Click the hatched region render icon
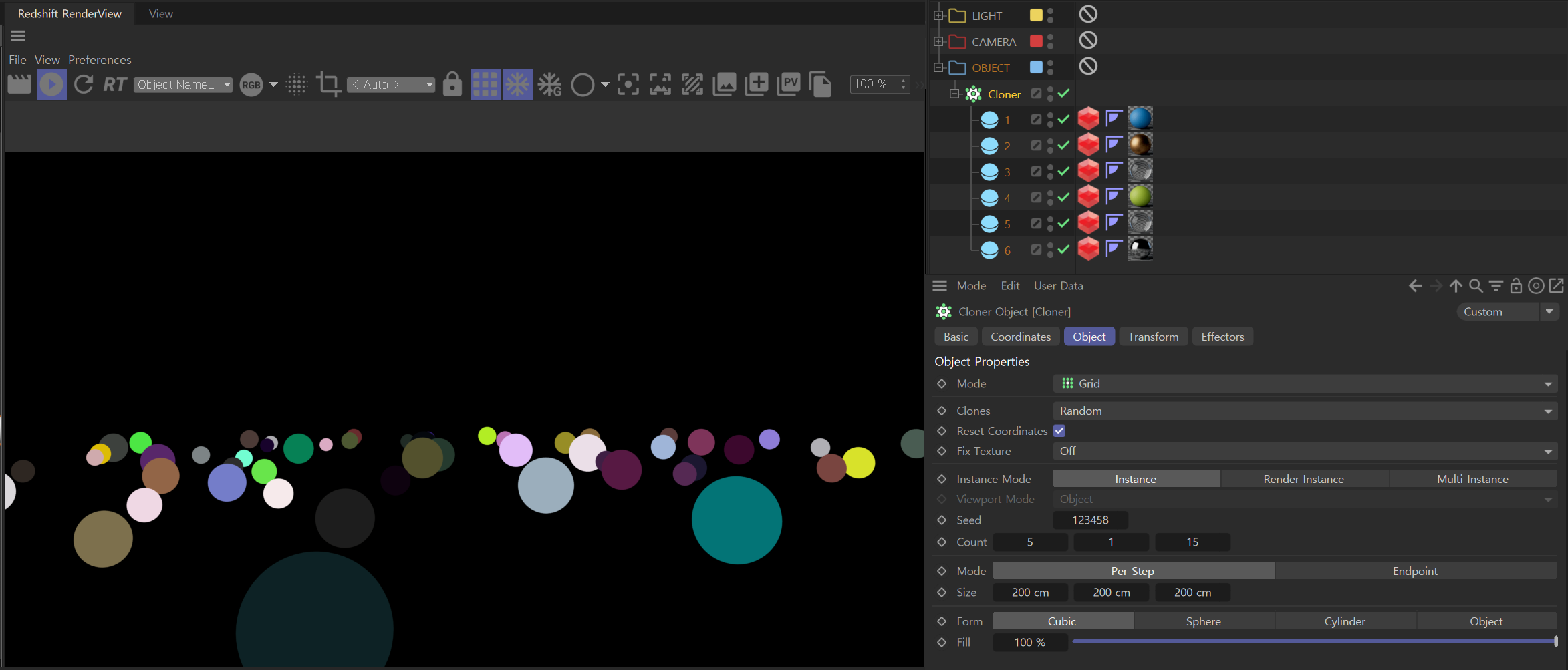The image size is (1568, 670). pyautogui.click(x=692, y=85)
